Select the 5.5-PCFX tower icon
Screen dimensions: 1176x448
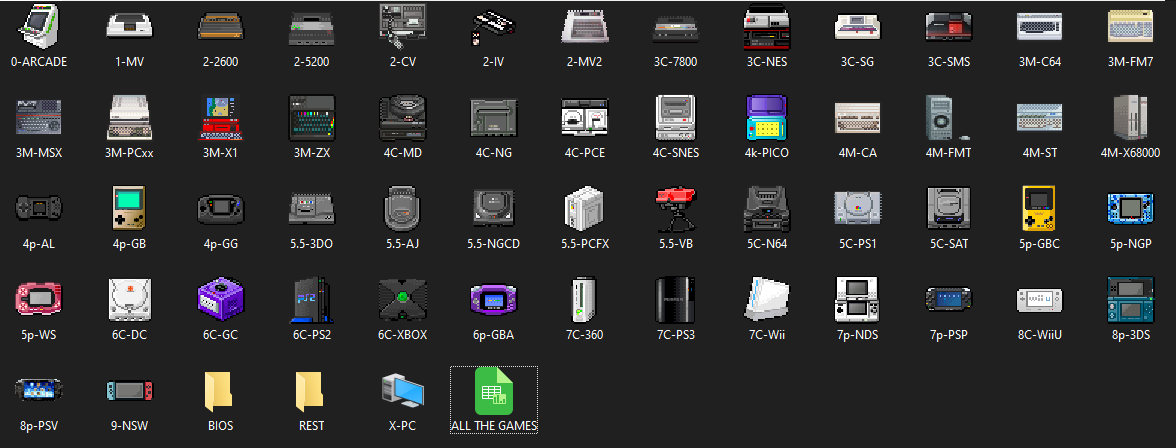(x=584, y=209)
